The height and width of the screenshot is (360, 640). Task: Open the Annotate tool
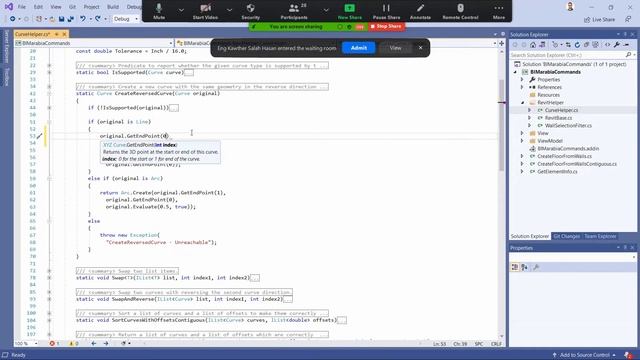(x=420, y=11)
